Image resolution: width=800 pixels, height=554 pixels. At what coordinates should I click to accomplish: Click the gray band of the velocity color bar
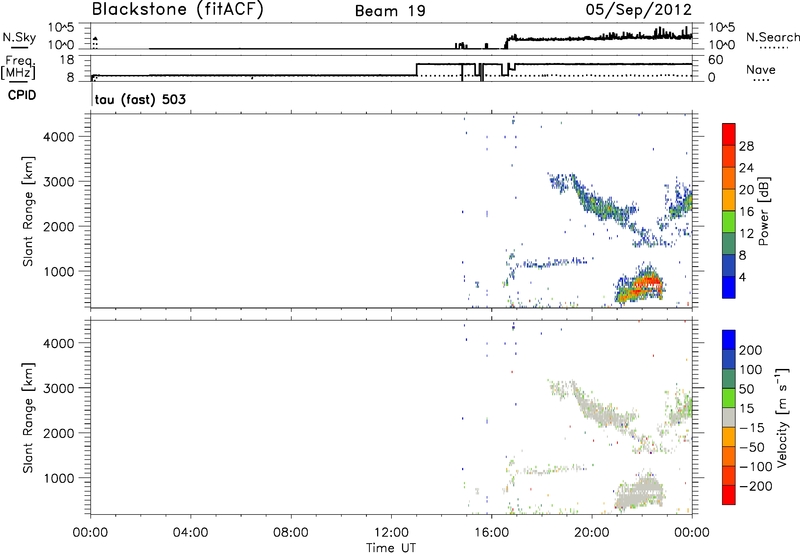tap(729, 418)
